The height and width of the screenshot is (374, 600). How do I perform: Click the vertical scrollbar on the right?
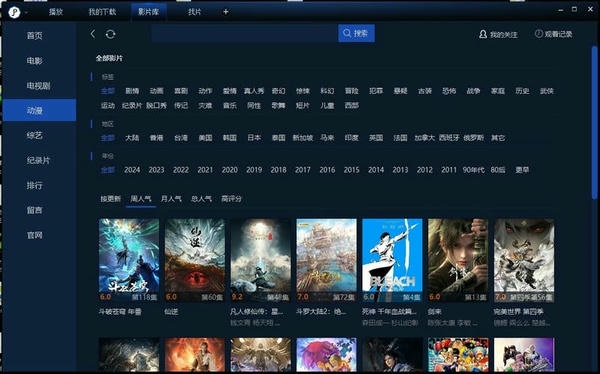[x=595, y=122]
